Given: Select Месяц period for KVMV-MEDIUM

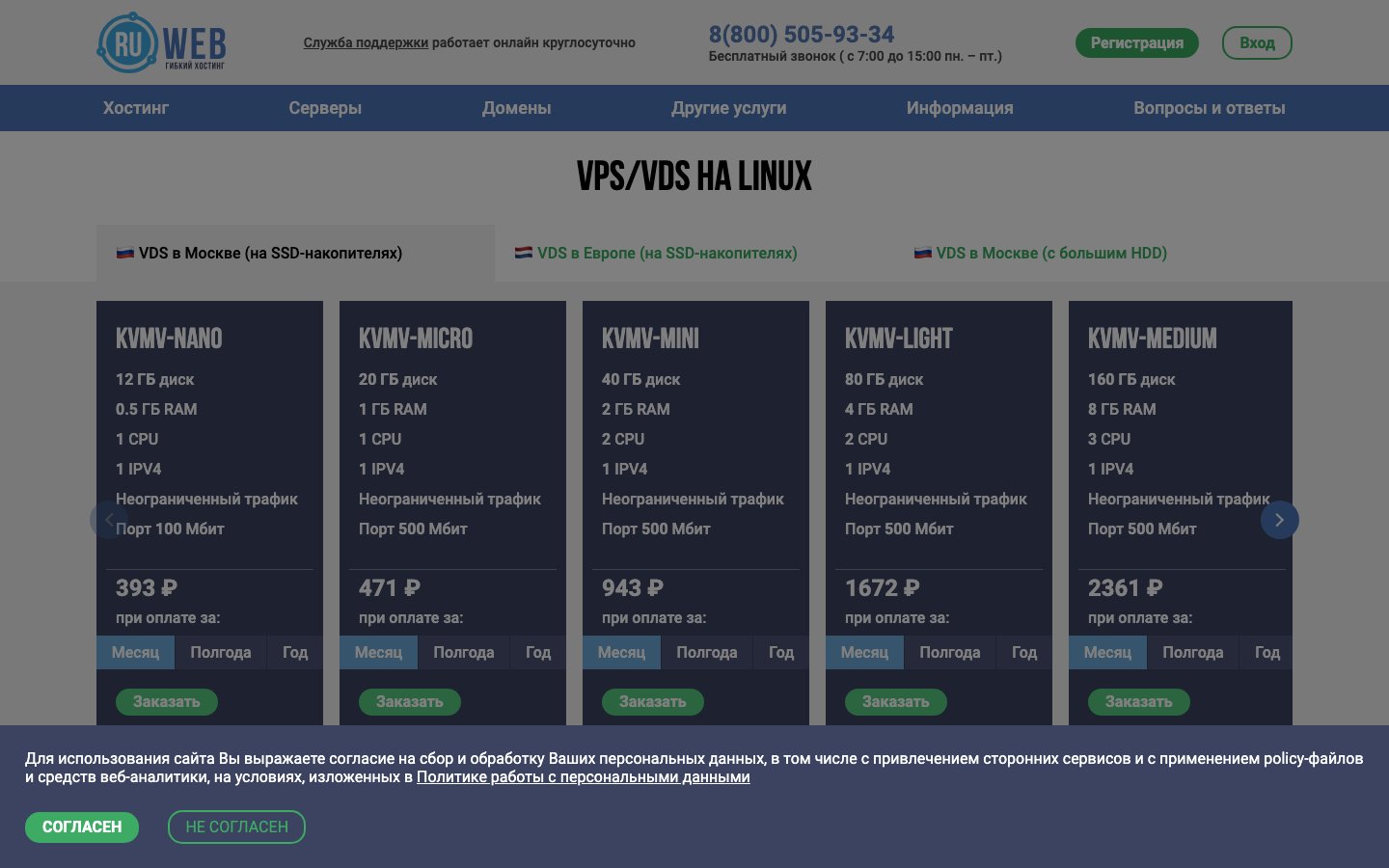Looking at the screenshot, I should pyautogui.click(x=1107, y=653).
